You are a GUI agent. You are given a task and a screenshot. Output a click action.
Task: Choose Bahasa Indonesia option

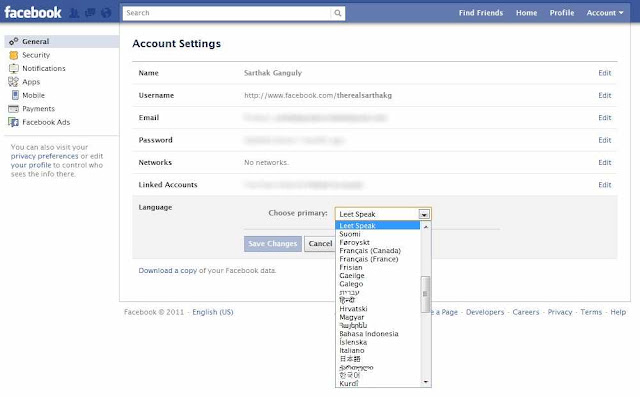click(x=378, y=334)
